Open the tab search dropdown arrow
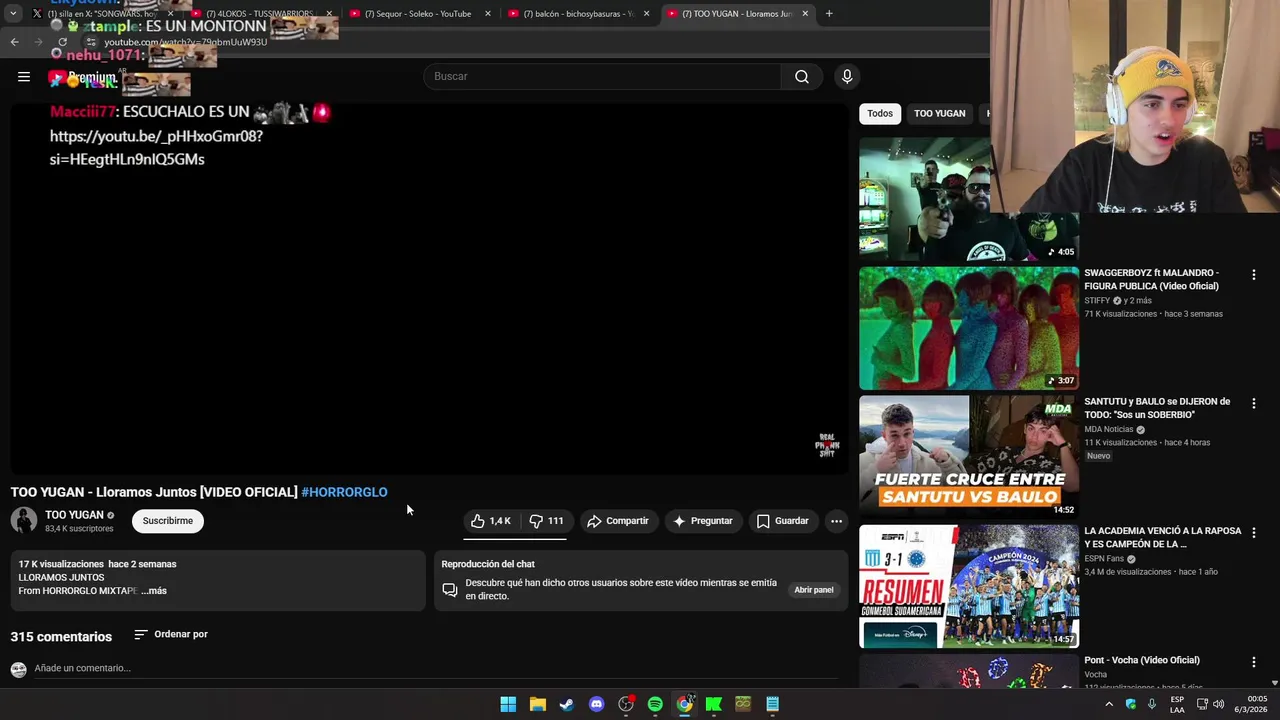This screenshot has height=720, width=1280. pyautogui.click(x=13, y=14)
